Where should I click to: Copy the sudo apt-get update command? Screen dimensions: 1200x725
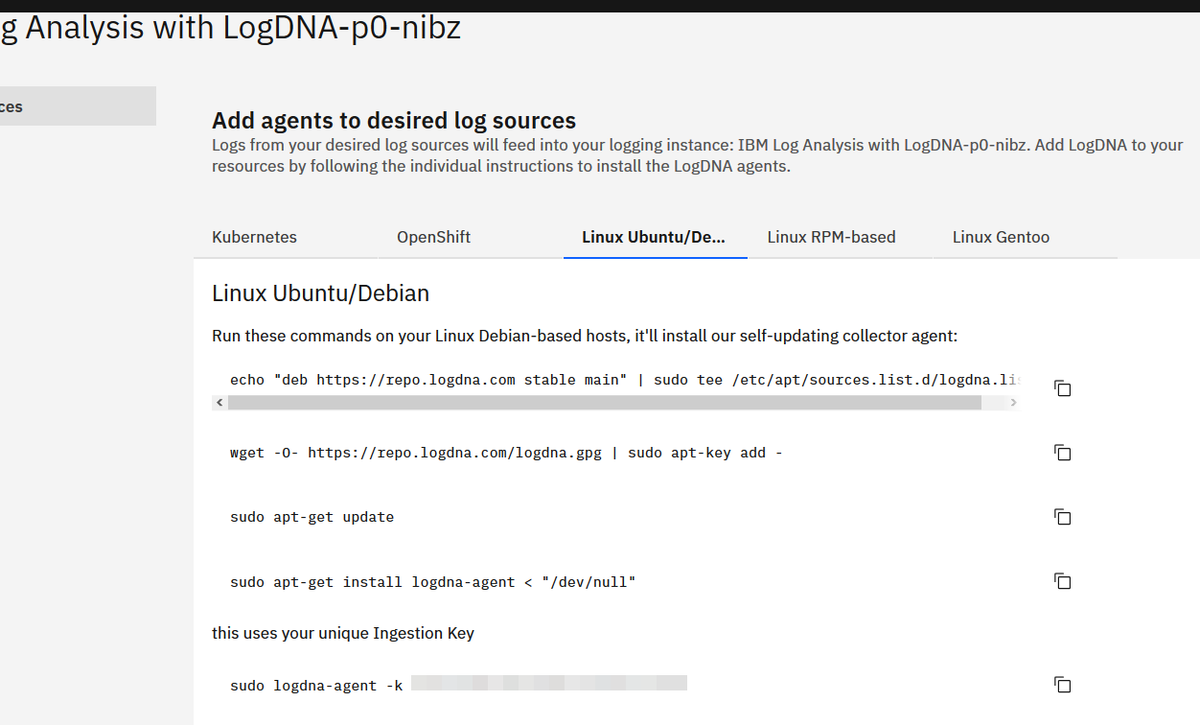1063,517
